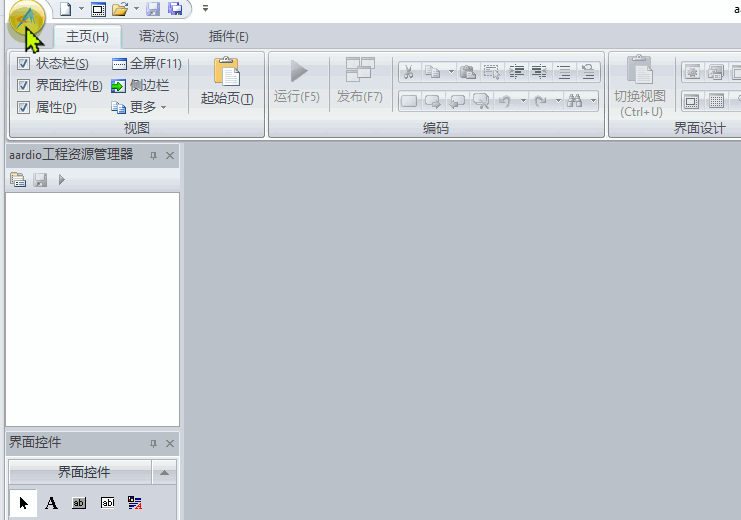741x520 pixels.
Task: Click the cut scissors icon in 编码 group
Action: point(409,72)
